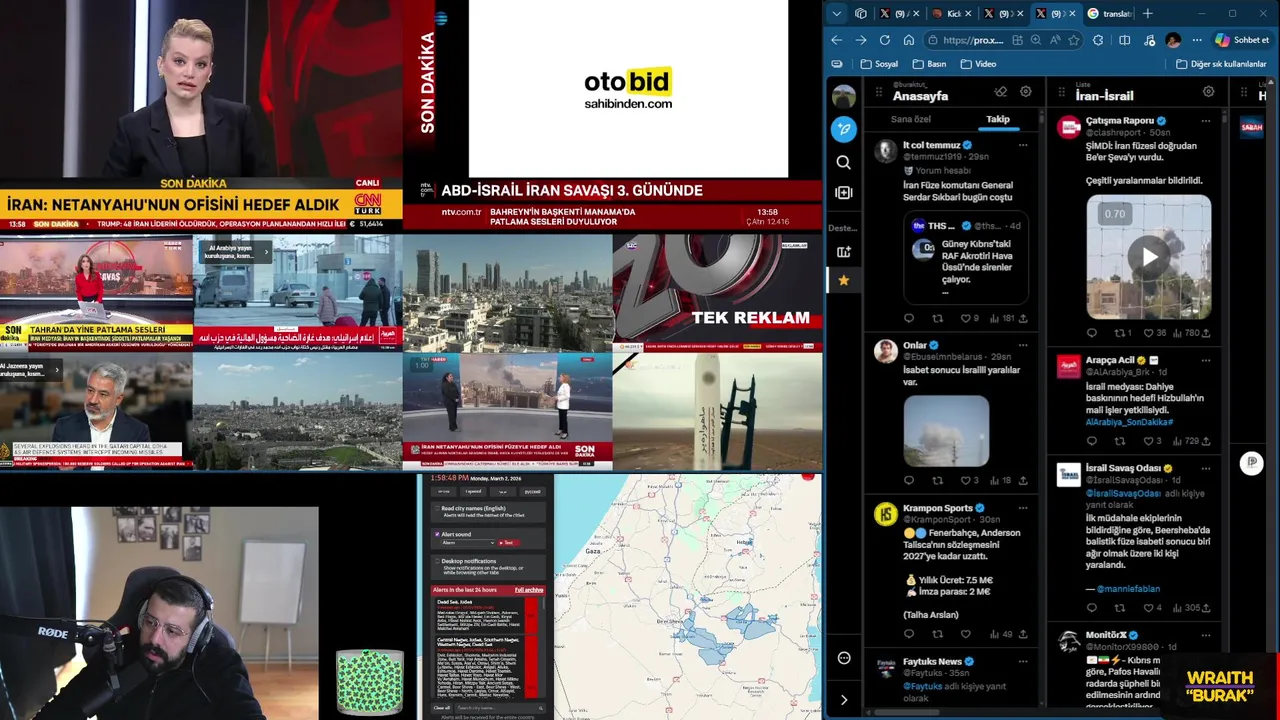Screen dimensions: 1280x720
Task: Open İran-İsrail column settings gear
Action: (1209, 92)
